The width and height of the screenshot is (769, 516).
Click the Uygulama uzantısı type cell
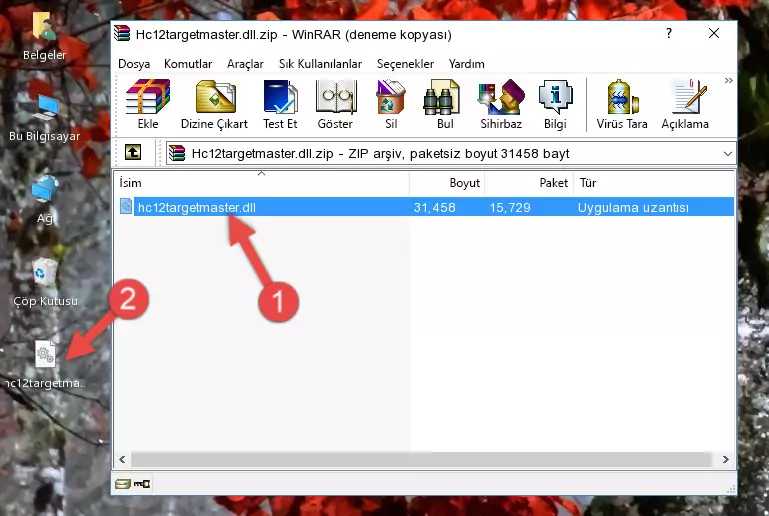point(633,207)
